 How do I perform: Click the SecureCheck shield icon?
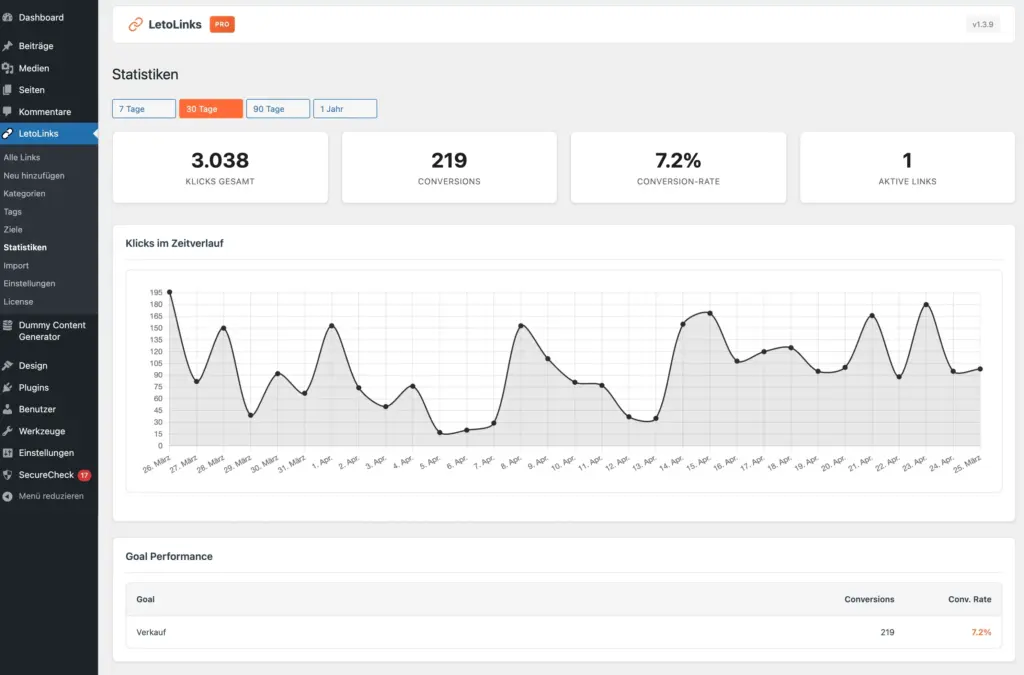click(x=8, y=475)
